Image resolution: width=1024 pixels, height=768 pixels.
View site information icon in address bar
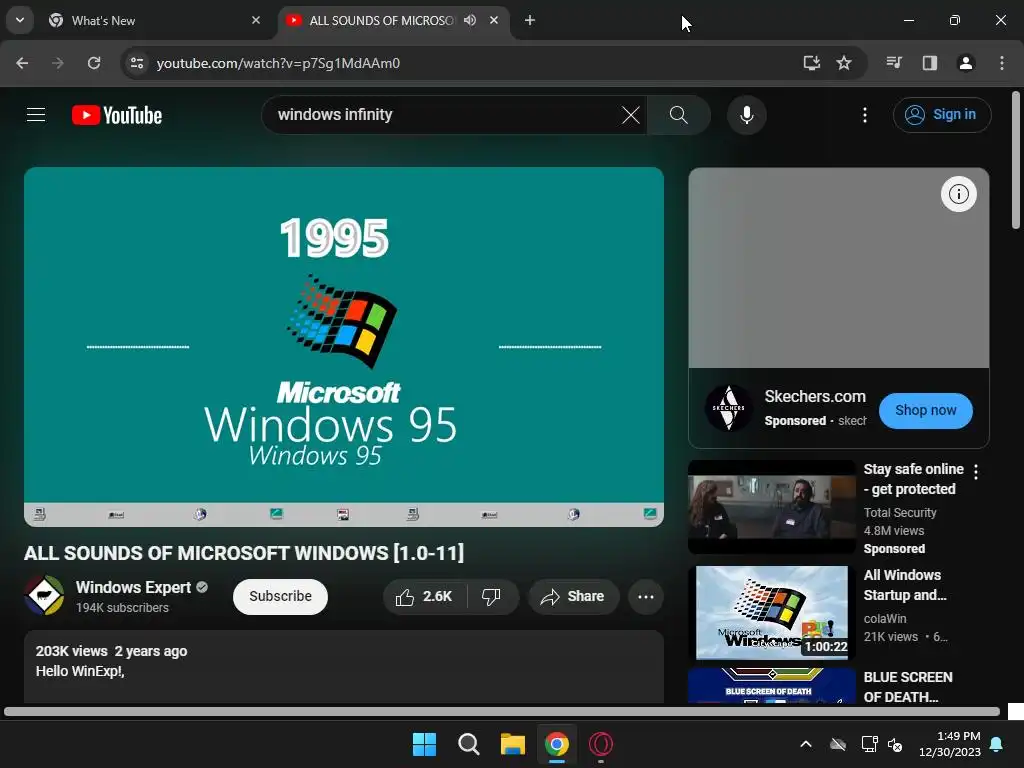tap(137, 63)
